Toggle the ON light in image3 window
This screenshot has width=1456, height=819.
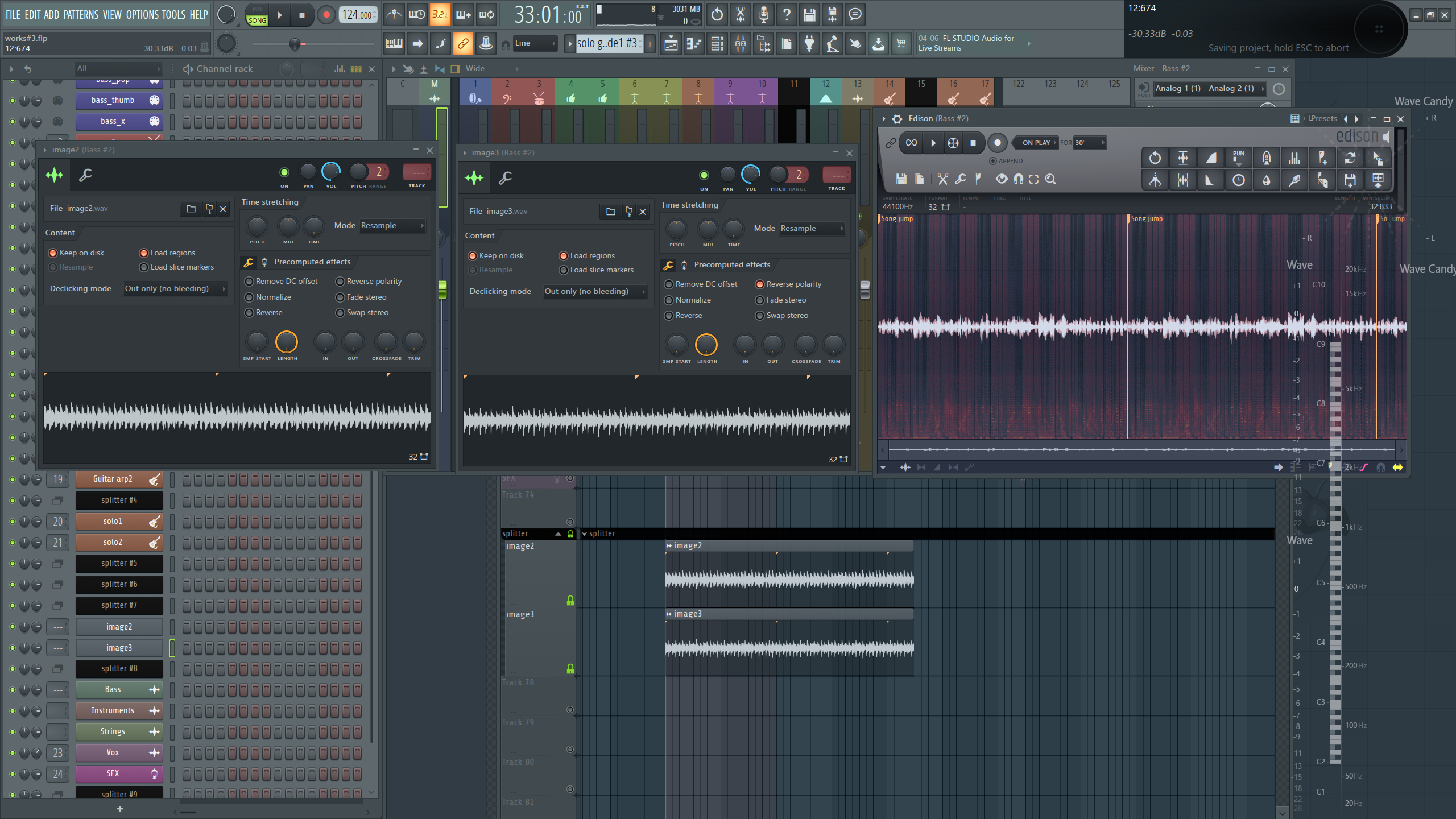(704, 175)
